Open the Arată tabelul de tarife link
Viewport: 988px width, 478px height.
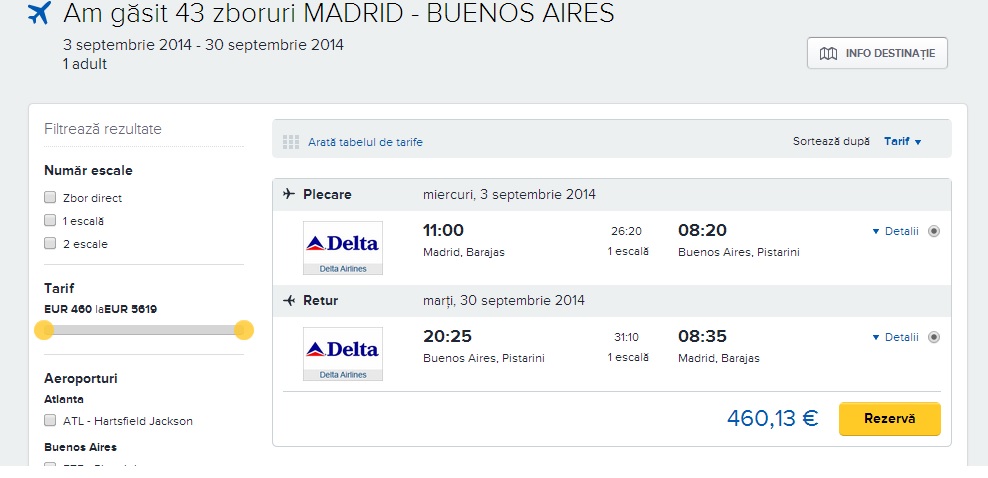(365, 142)
